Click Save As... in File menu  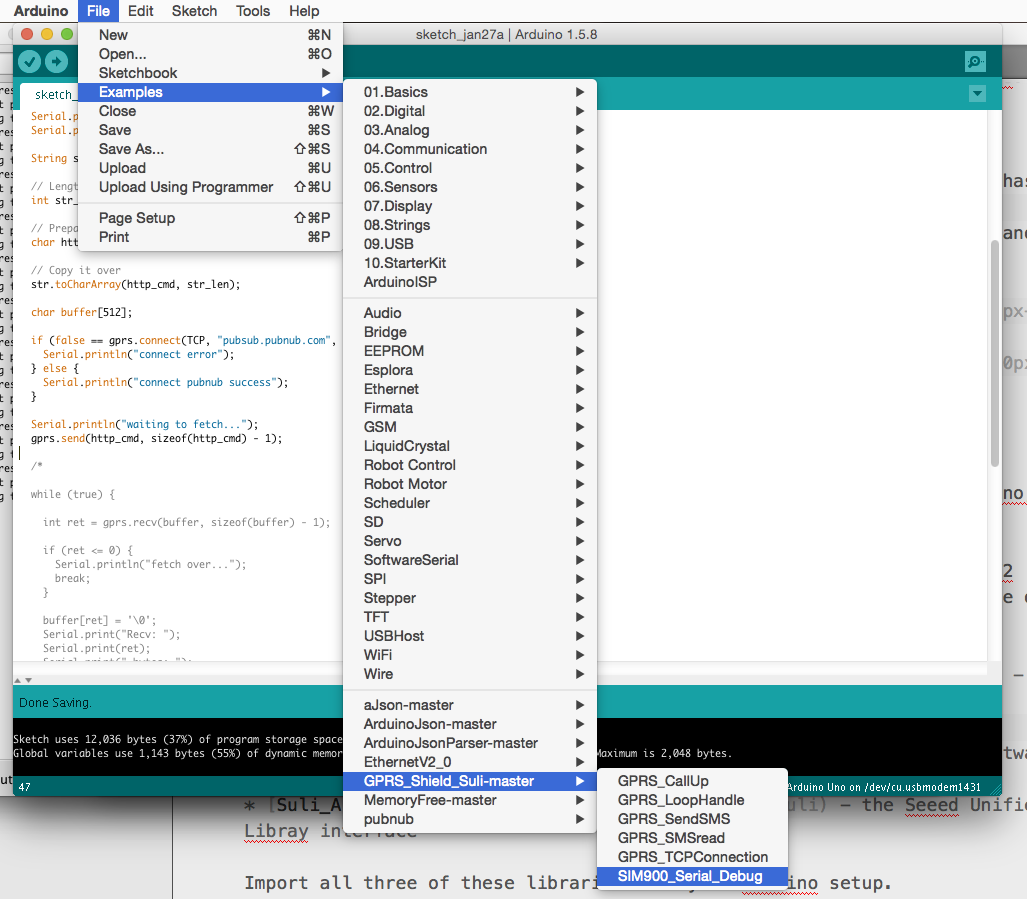click(x=131, y=149)
